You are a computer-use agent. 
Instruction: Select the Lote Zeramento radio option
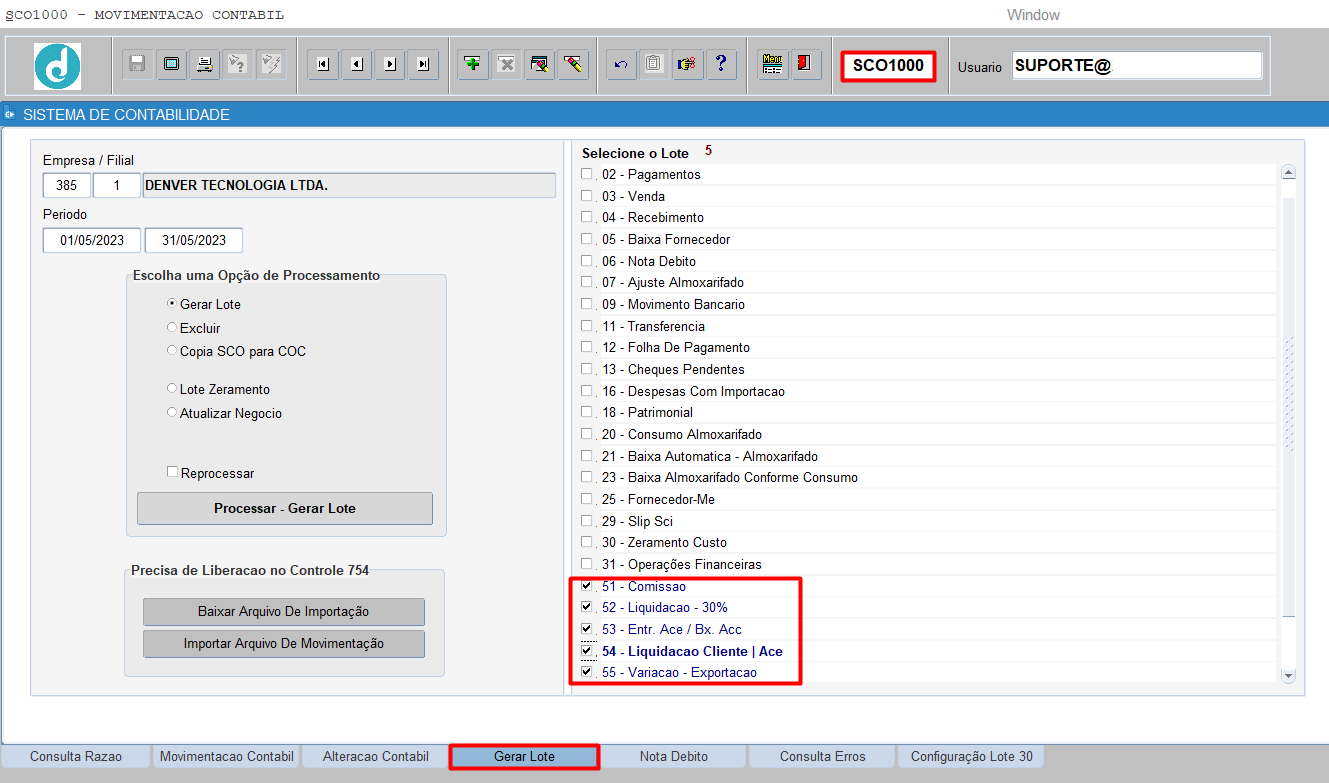tap(172, 389)
